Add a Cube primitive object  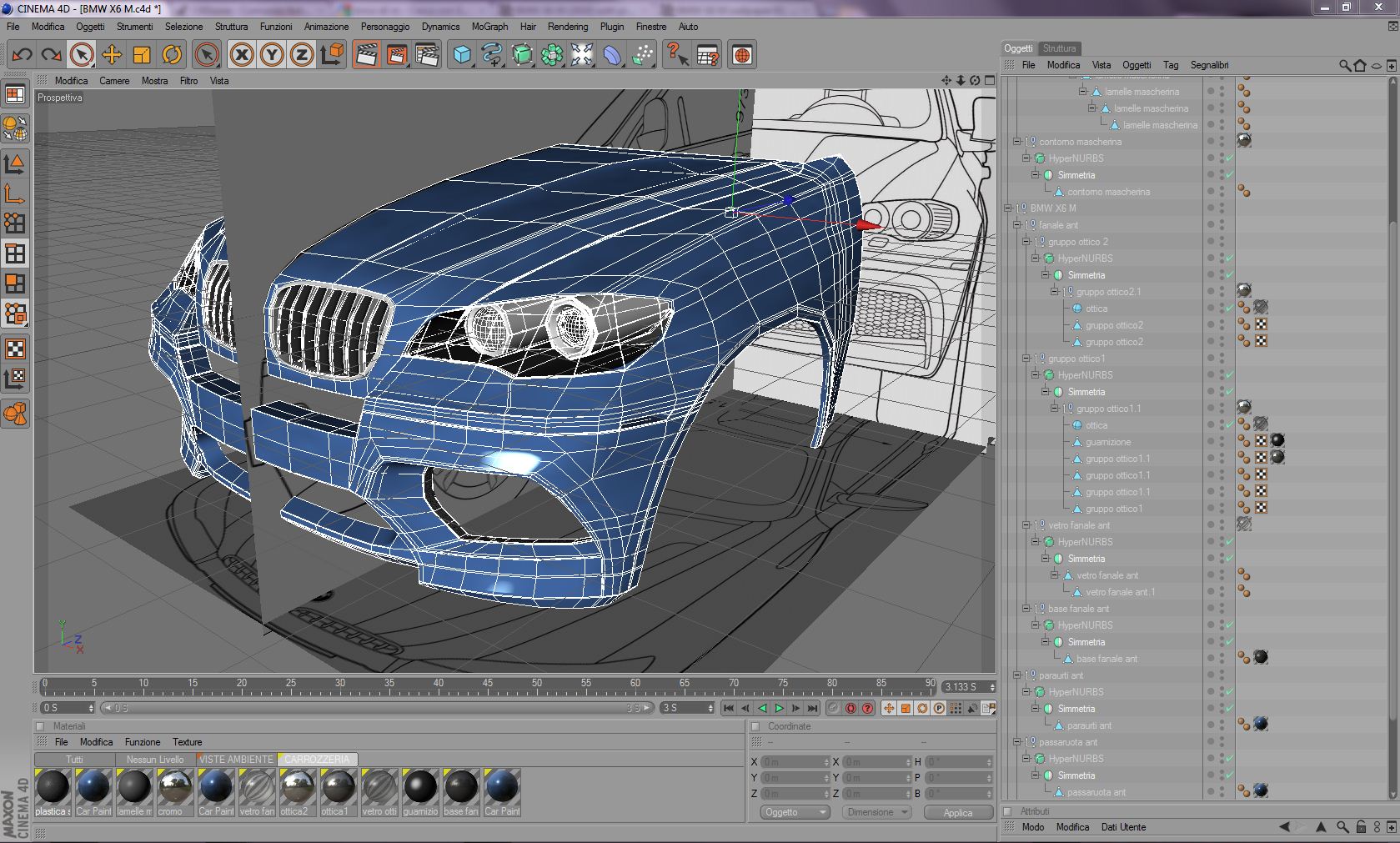coord(461,55)
